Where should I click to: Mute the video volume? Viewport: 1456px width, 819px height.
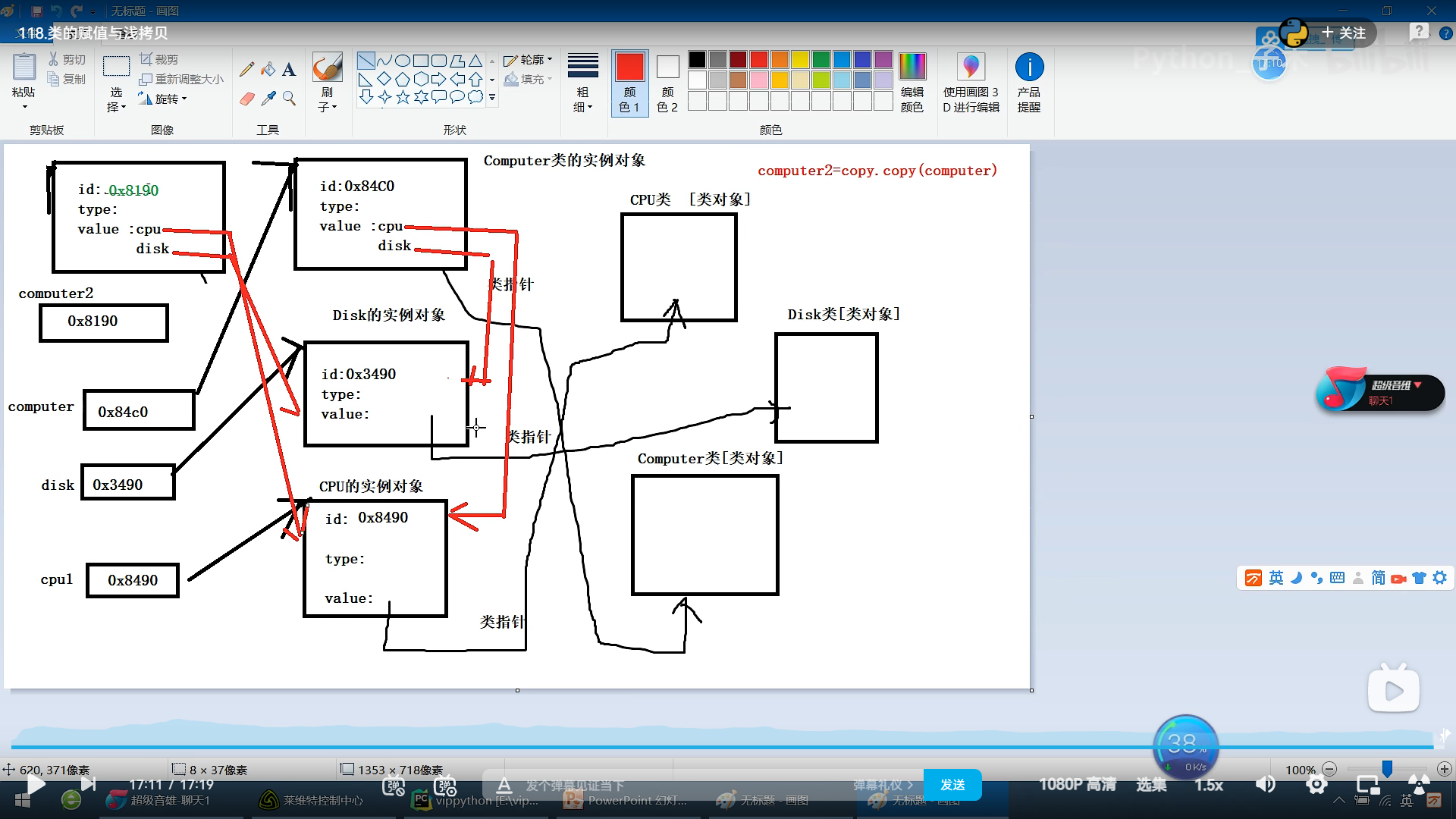(x=1266, y=784)
